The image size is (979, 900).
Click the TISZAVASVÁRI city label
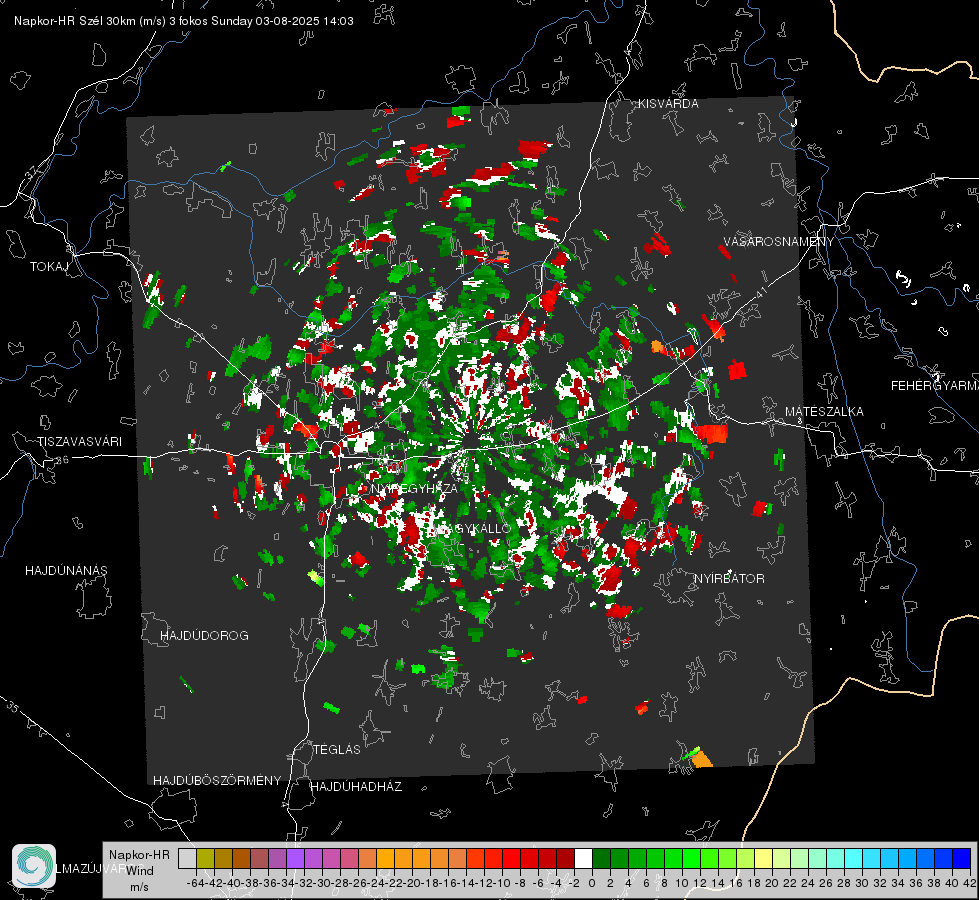[79, 442]
